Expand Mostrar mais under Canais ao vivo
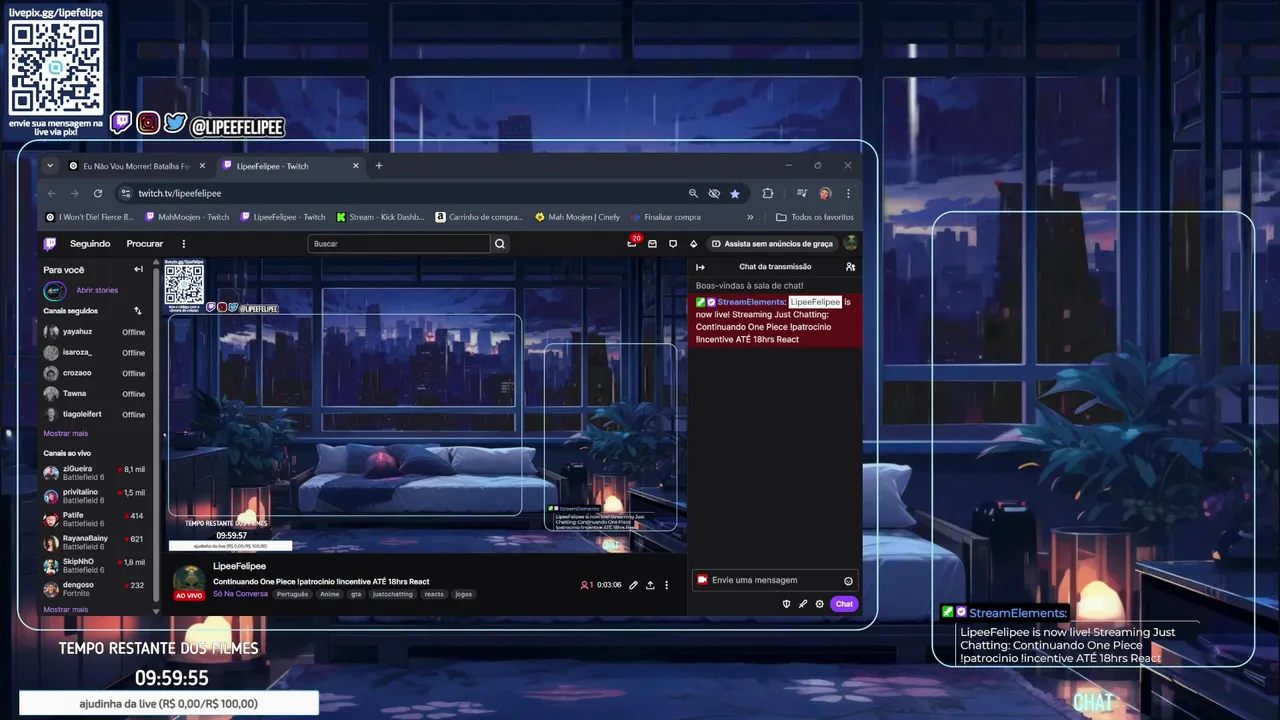This screenshot has width=1280, height=720. 65,609
